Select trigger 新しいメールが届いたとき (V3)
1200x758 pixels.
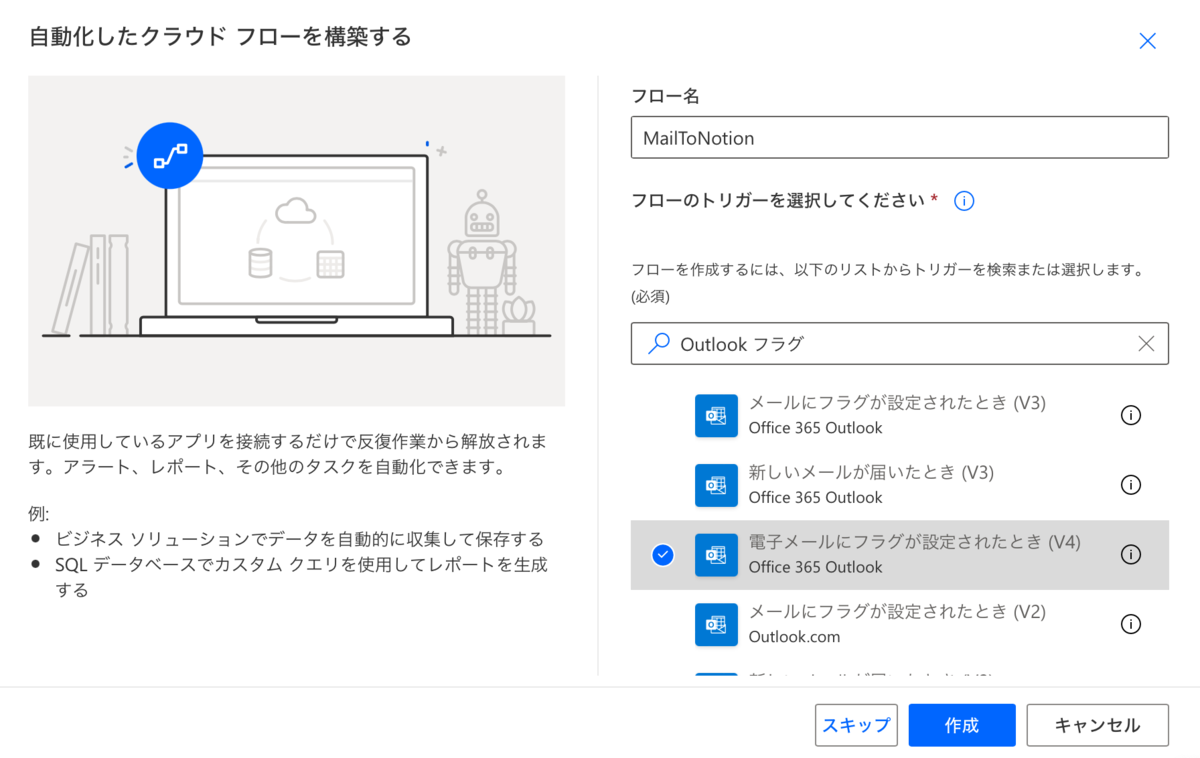click(x=899, y=485)
